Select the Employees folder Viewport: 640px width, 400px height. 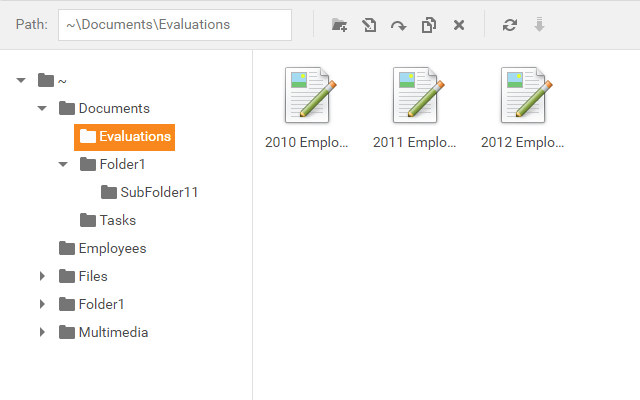(x=112, y=248)
